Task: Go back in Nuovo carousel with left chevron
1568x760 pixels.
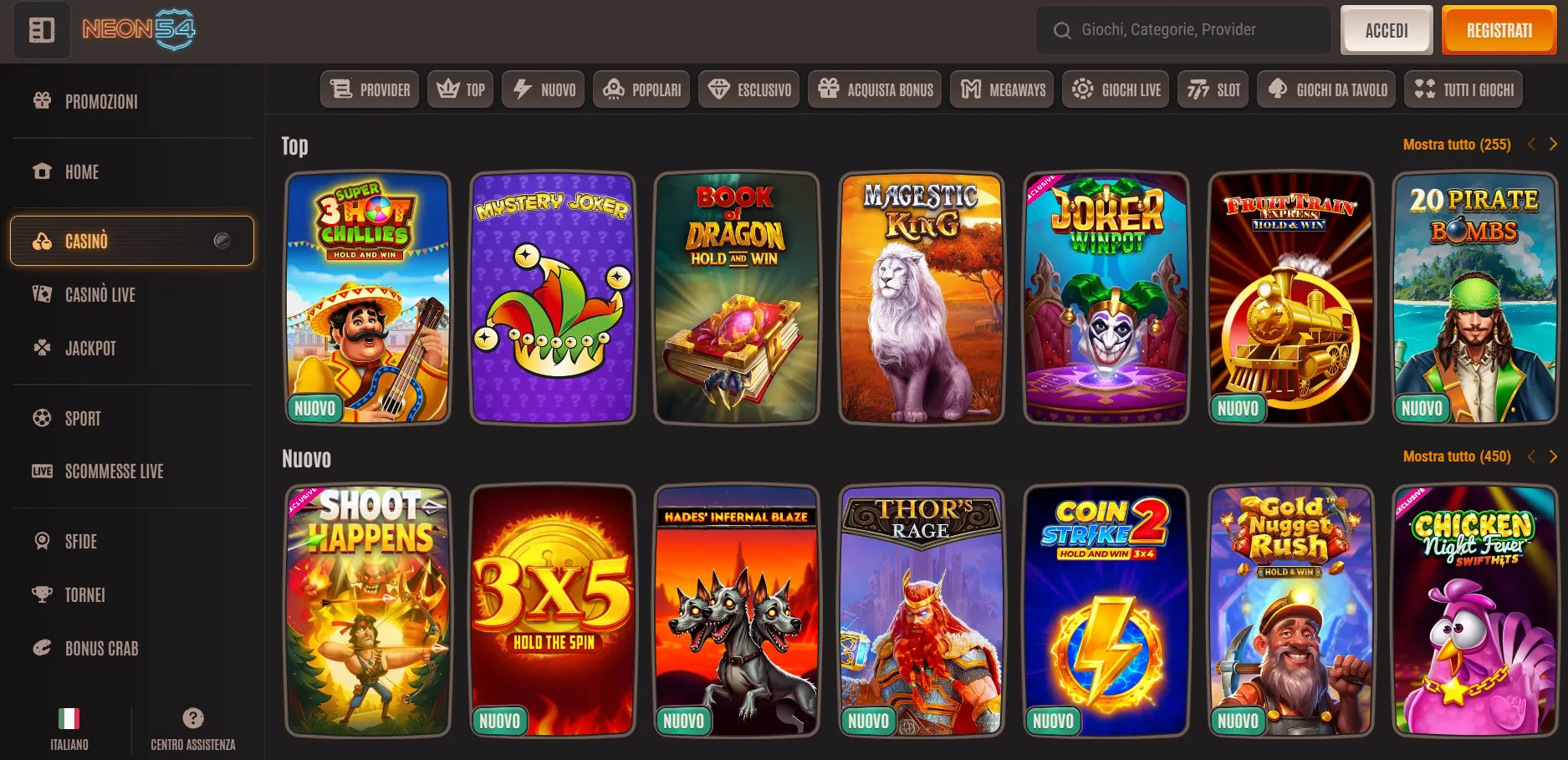Action: click(1531, 457)
